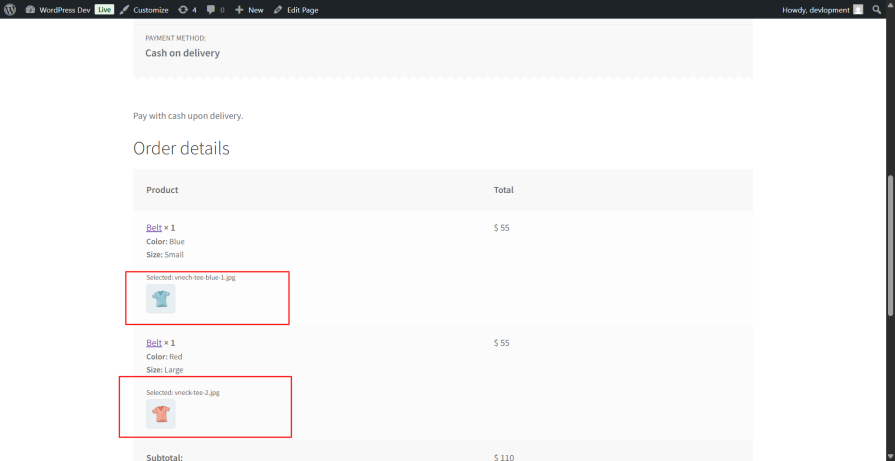Image resolution: width=895 pixels, height=461 pixels.
Task: Open the WordPress logo menu
Action: [x=10, y=10]
